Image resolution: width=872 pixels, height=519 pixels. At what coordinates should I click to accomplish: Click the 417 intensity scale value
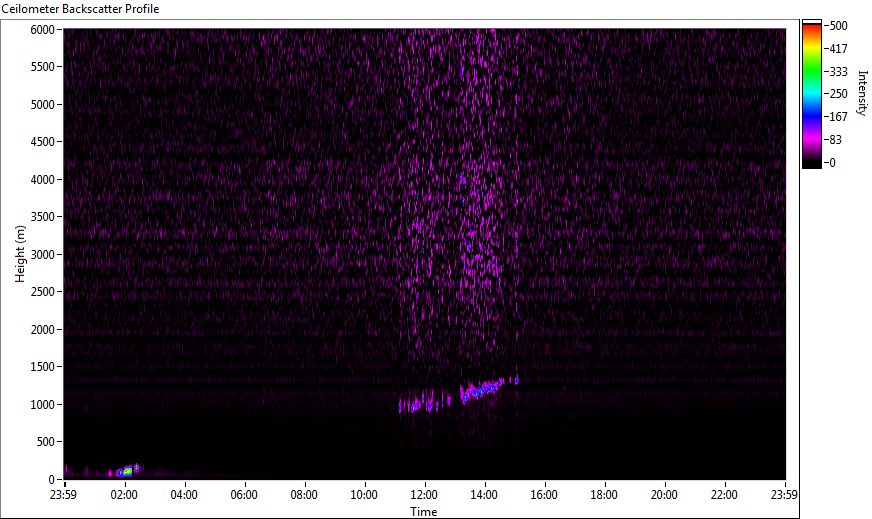839,49
